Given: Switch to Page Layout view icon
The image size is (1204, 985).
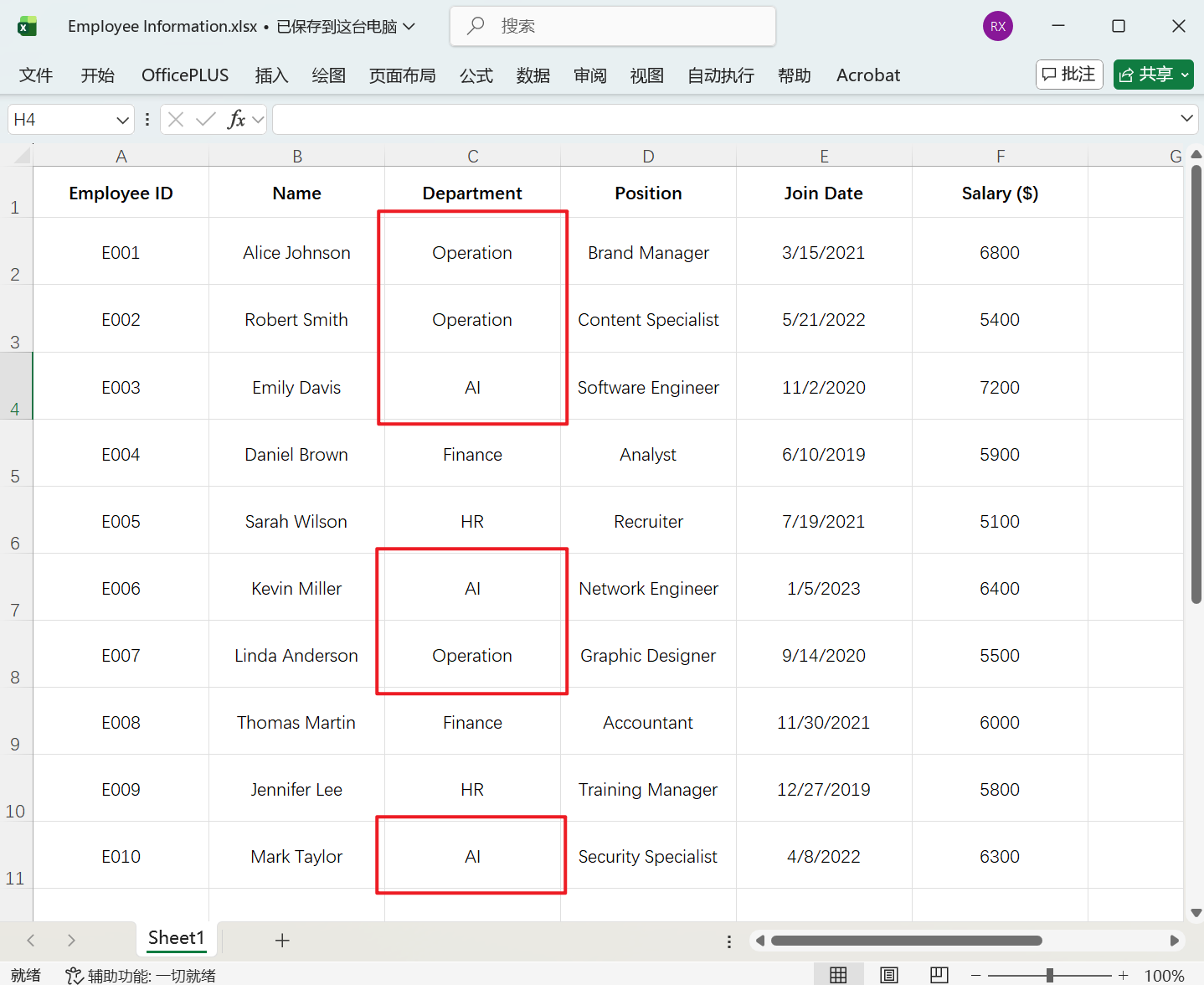Looking at the screenshot, I should pyautogui.click(x=888, y=974).
